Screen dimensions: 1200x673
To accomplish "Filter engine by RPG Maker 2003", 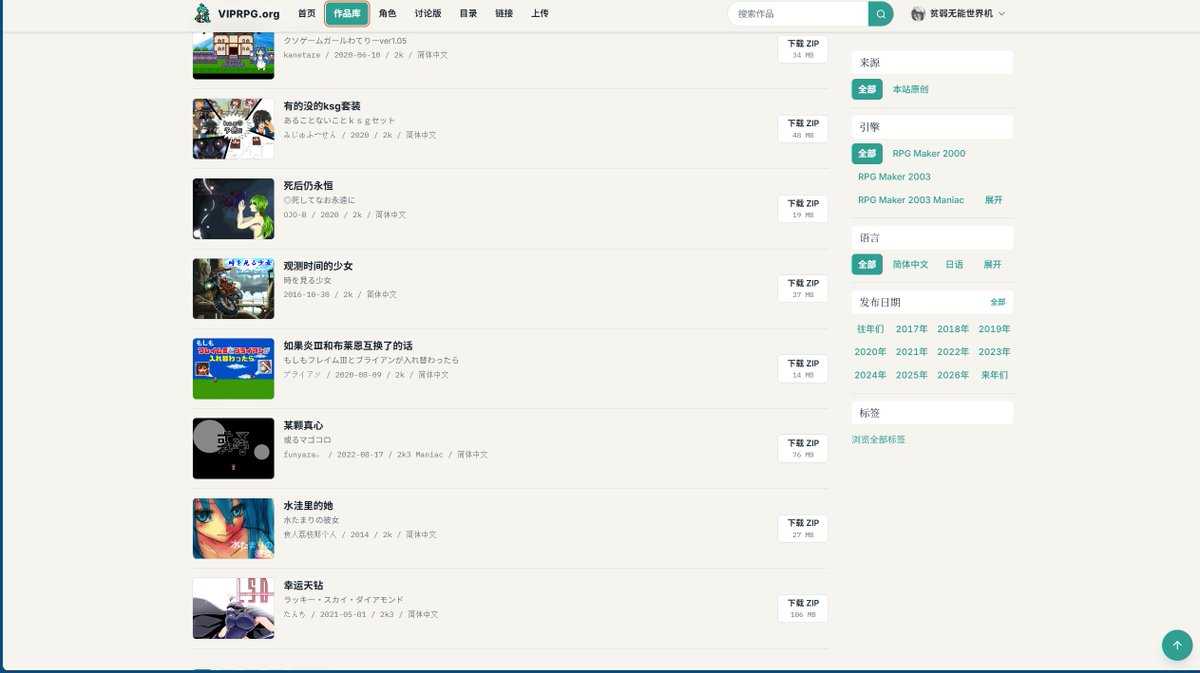I will click(x=894, y=176).
